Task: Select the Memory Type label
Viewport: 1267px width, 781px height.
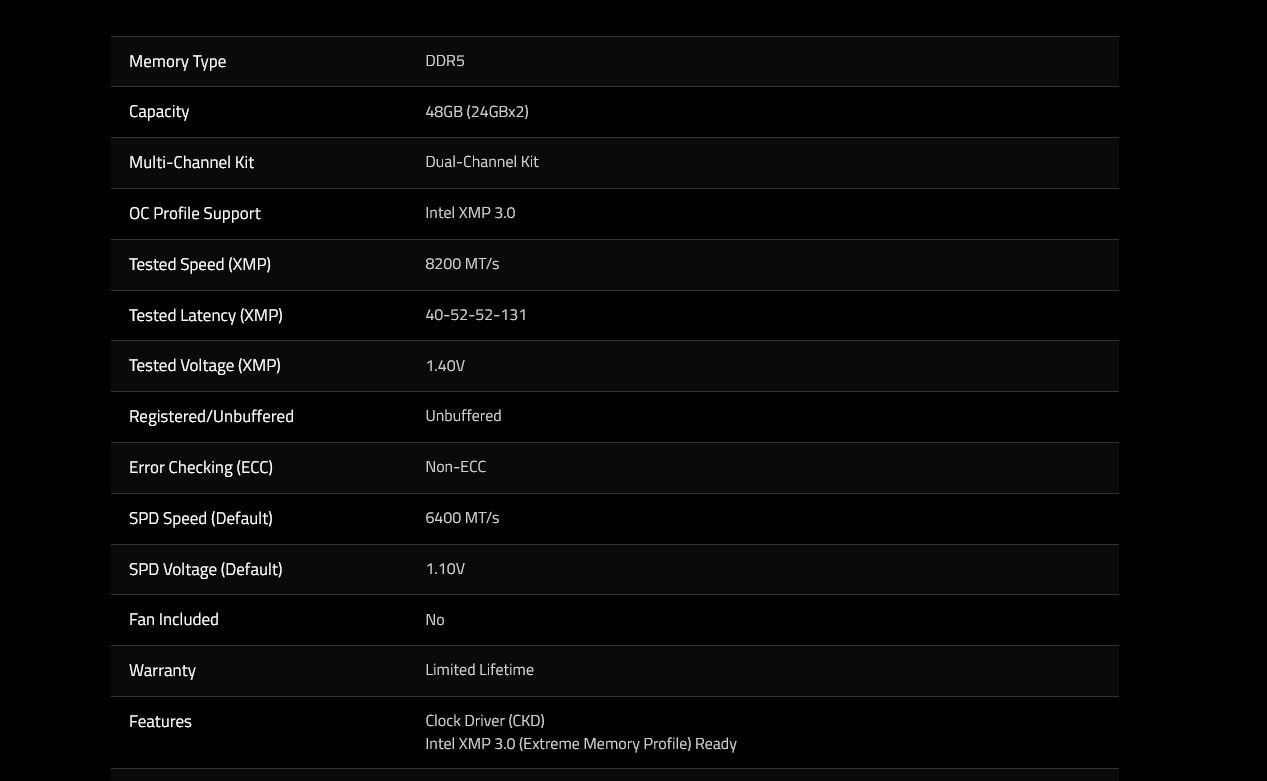Action: click(x=177, y=62)
